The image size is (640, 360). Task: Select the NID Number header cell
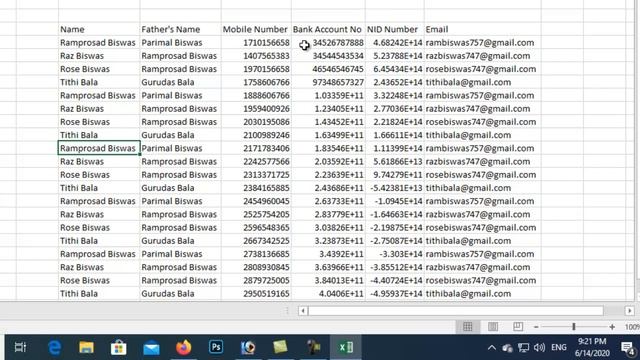395,29
